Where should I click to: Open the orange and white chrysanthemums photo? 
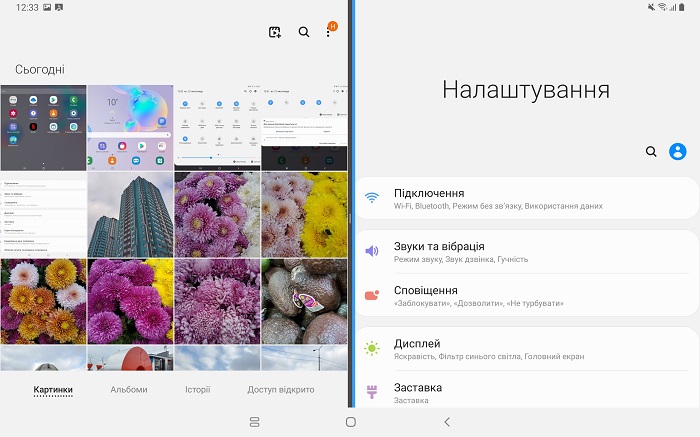43,301
